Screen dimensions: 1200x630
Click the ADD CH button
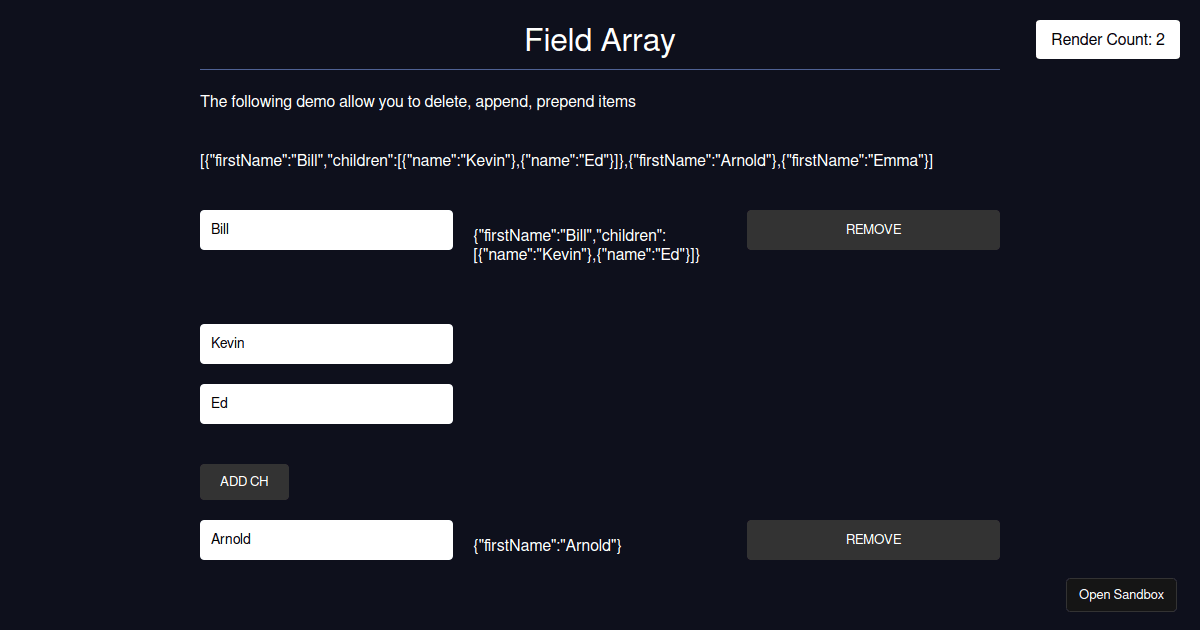pyautogui.click(x=244, y=482)
